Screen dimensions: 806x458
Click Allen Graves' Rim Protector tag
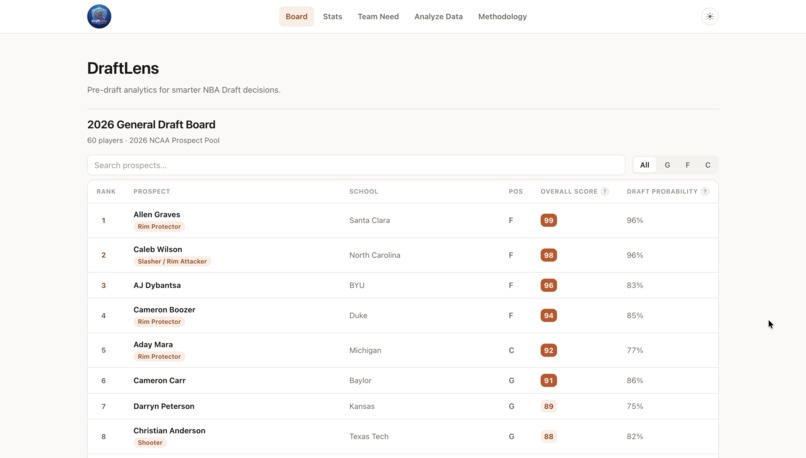[x=159, y=227]
